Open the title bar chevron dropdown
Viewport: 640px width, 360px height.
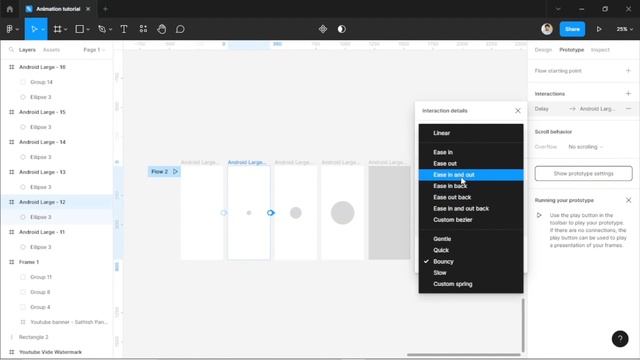point(558,9)
